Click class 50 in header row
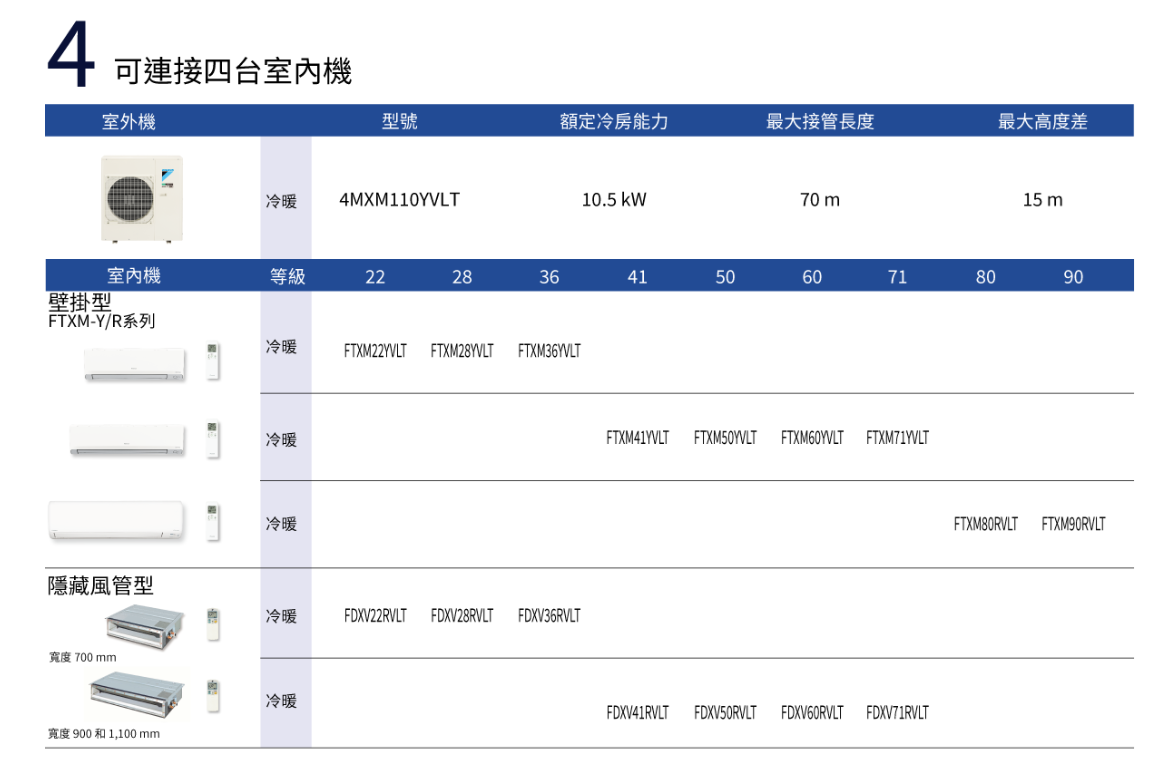Screen dimensions: 1157x774 click(725, 277)
